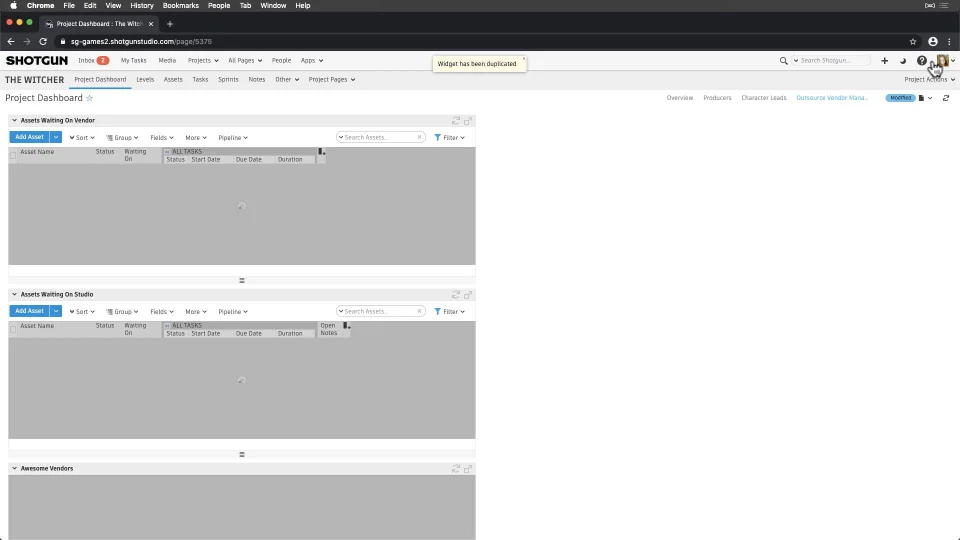Open the Character Leads page link

[763, 98]
